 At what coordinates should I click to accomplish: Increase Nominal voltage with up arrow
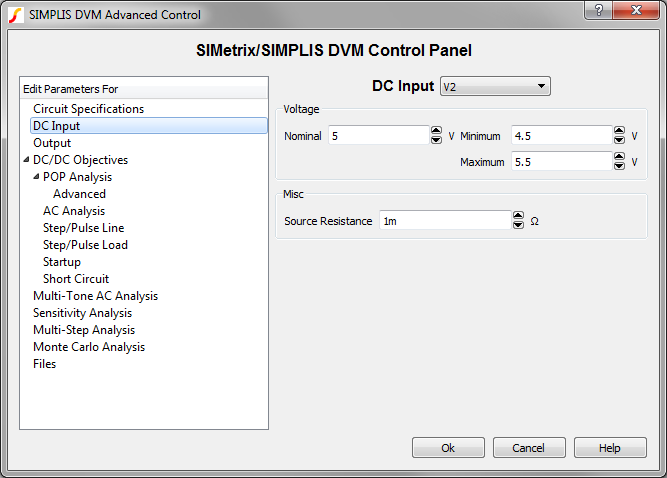point(436,131)
